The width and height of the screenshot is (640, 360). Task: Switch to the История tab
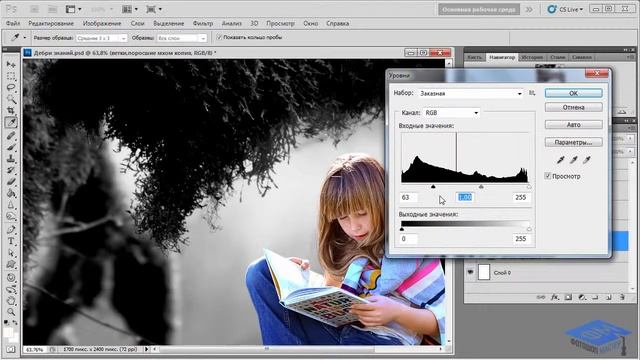[532, 57]
